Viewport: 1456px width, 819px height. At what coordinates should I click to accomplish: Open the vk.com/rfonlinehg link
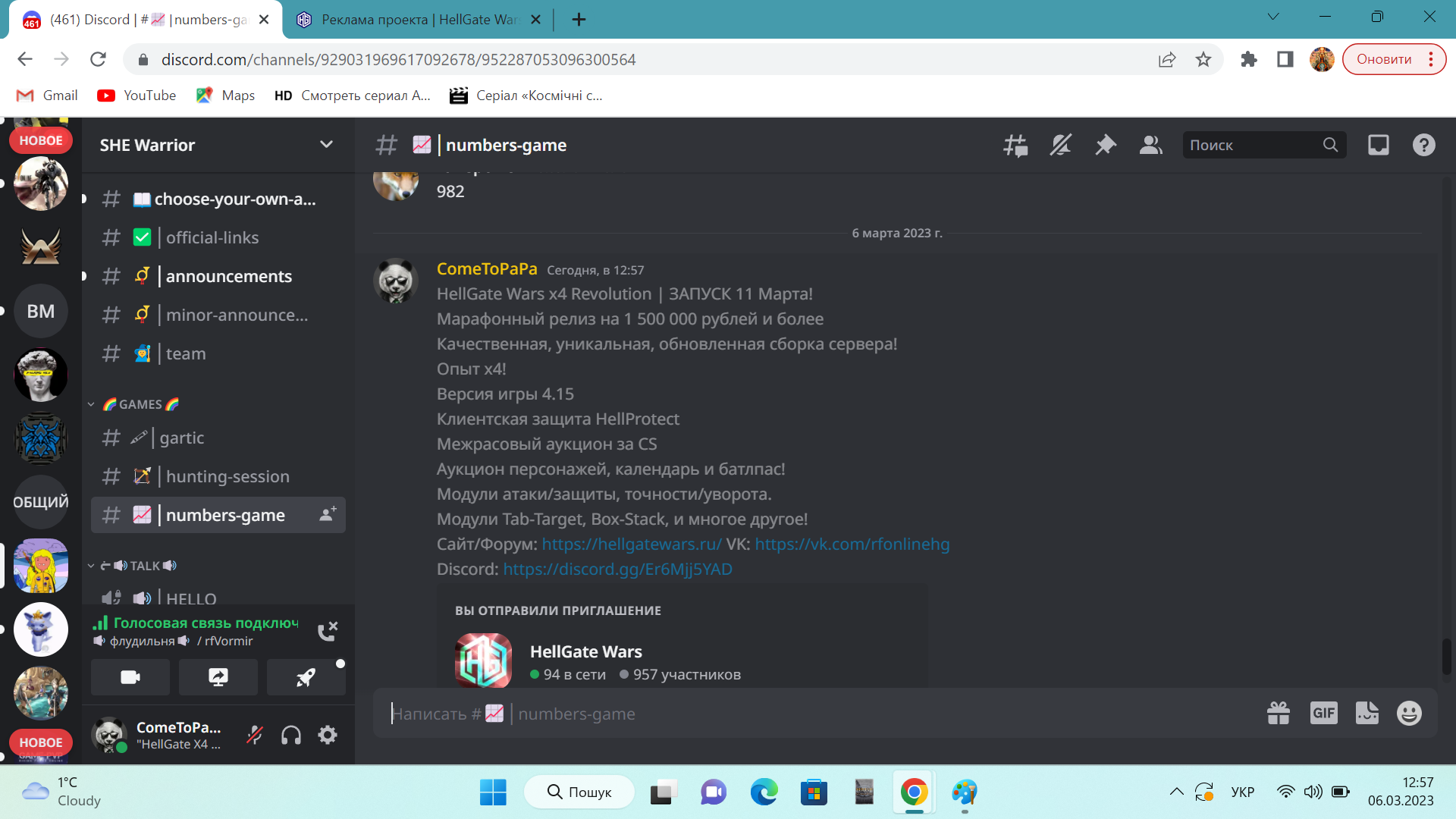[x=852, y=544]
